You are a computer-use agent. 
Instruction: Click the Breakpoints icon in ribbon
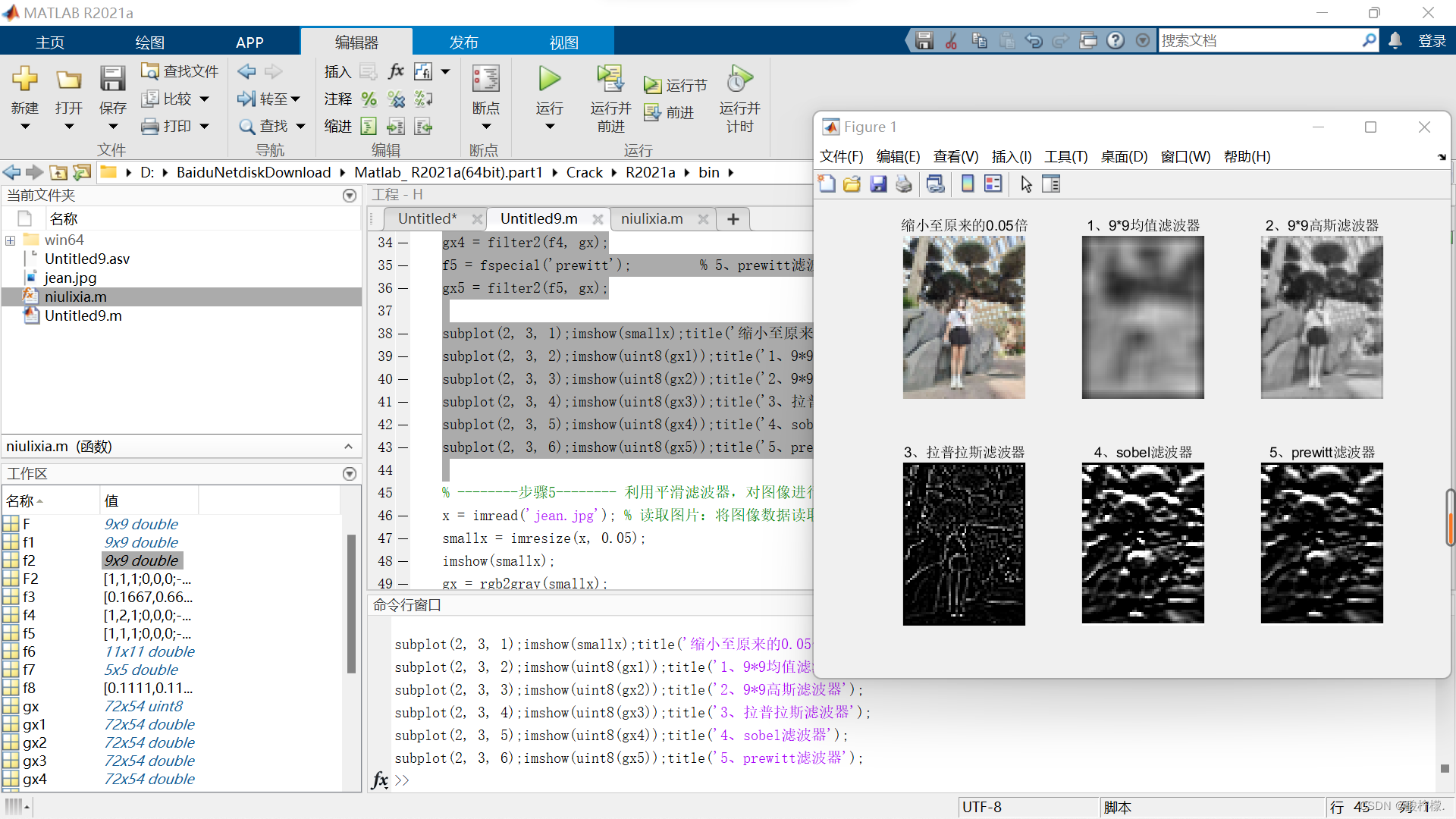pyautogui.click(x=485, y=79)
